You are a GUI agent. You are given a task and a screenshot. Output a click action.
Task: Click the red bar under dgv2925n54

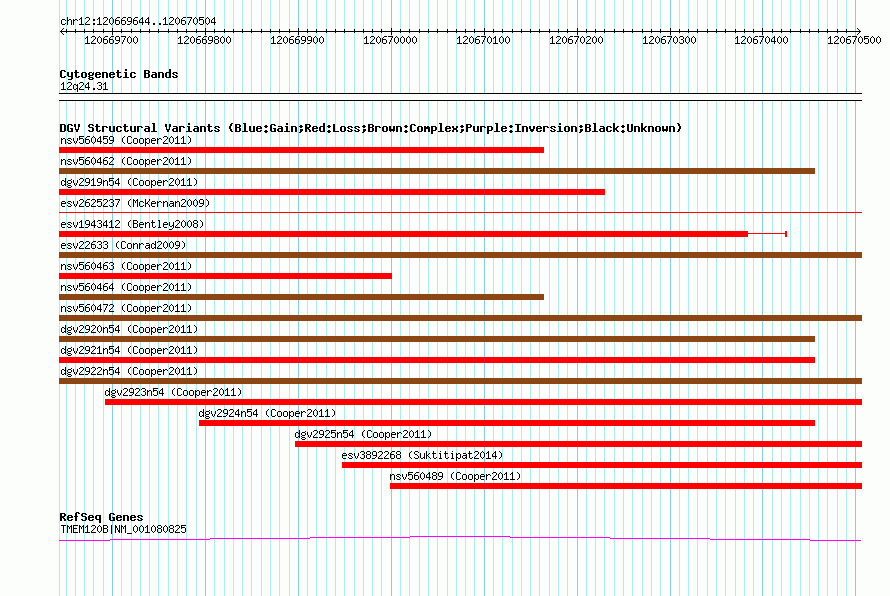point(578,444)
